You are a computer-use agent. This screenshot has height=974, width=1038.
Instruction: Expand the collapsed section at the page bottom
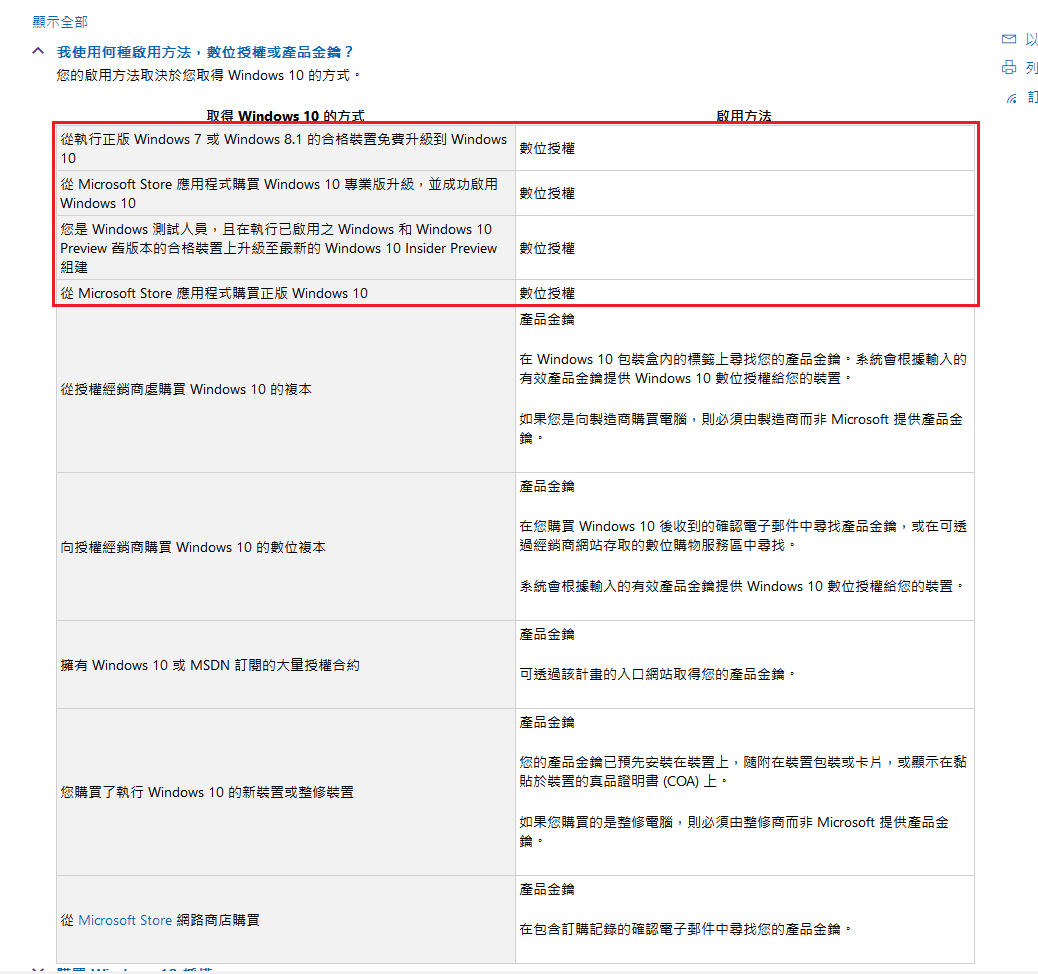pos(36,969)
